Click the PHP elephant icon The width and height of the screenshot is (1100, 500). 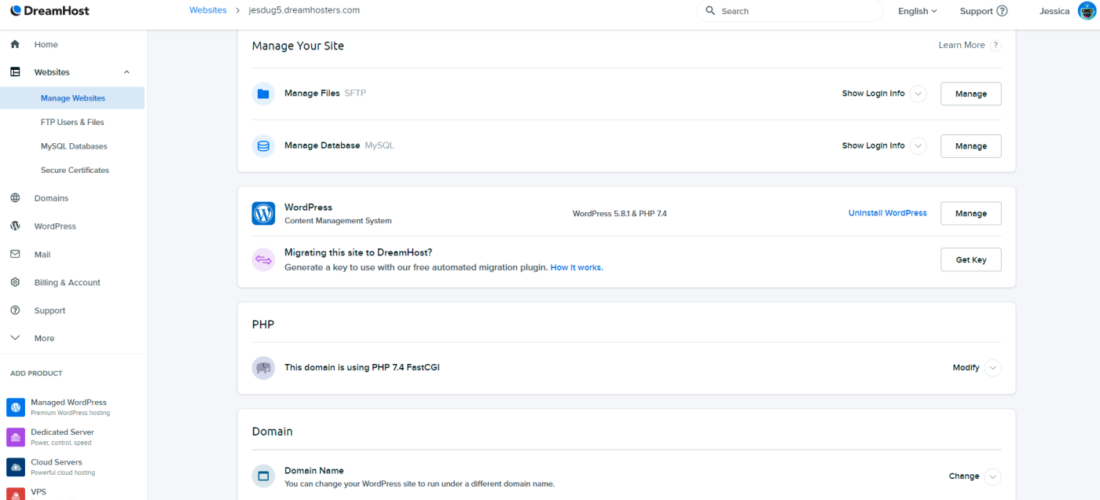[x=263, y=367]
